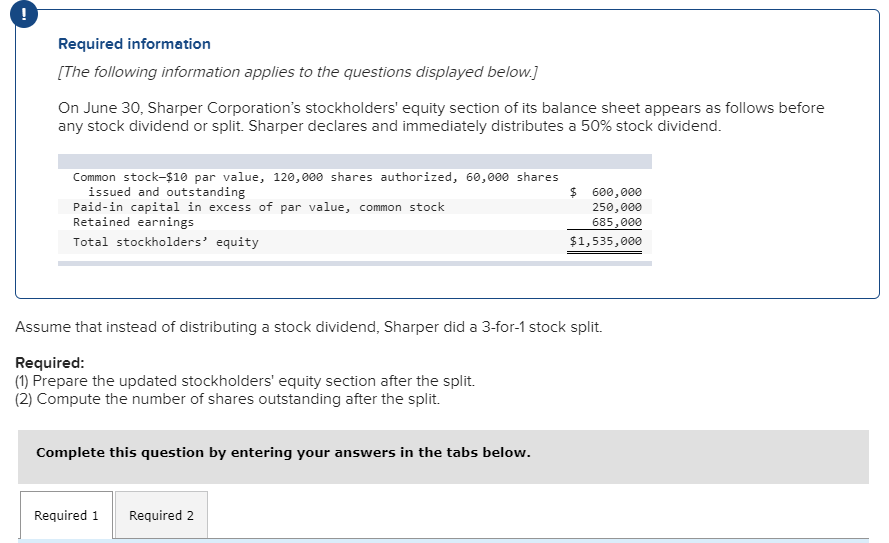The image size is (889, 543).
Task: Click the gray Complete this question instruction banner
Action: [443, 456]
